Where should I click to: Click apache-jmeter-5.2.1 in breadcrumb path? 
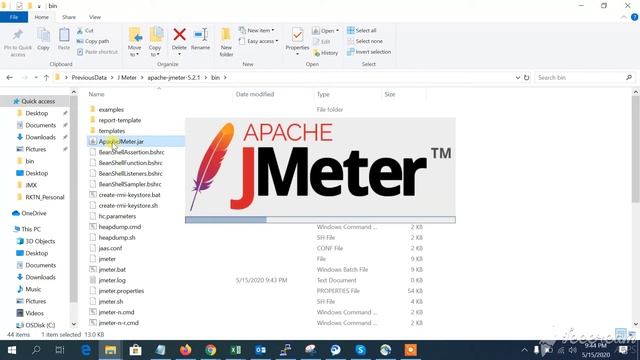(174, 78)
